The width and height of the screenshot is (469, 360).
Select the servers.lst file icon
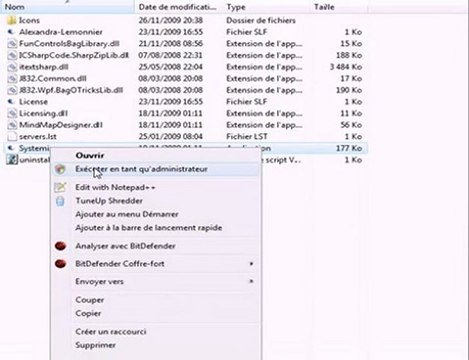[x=12, y=137]
